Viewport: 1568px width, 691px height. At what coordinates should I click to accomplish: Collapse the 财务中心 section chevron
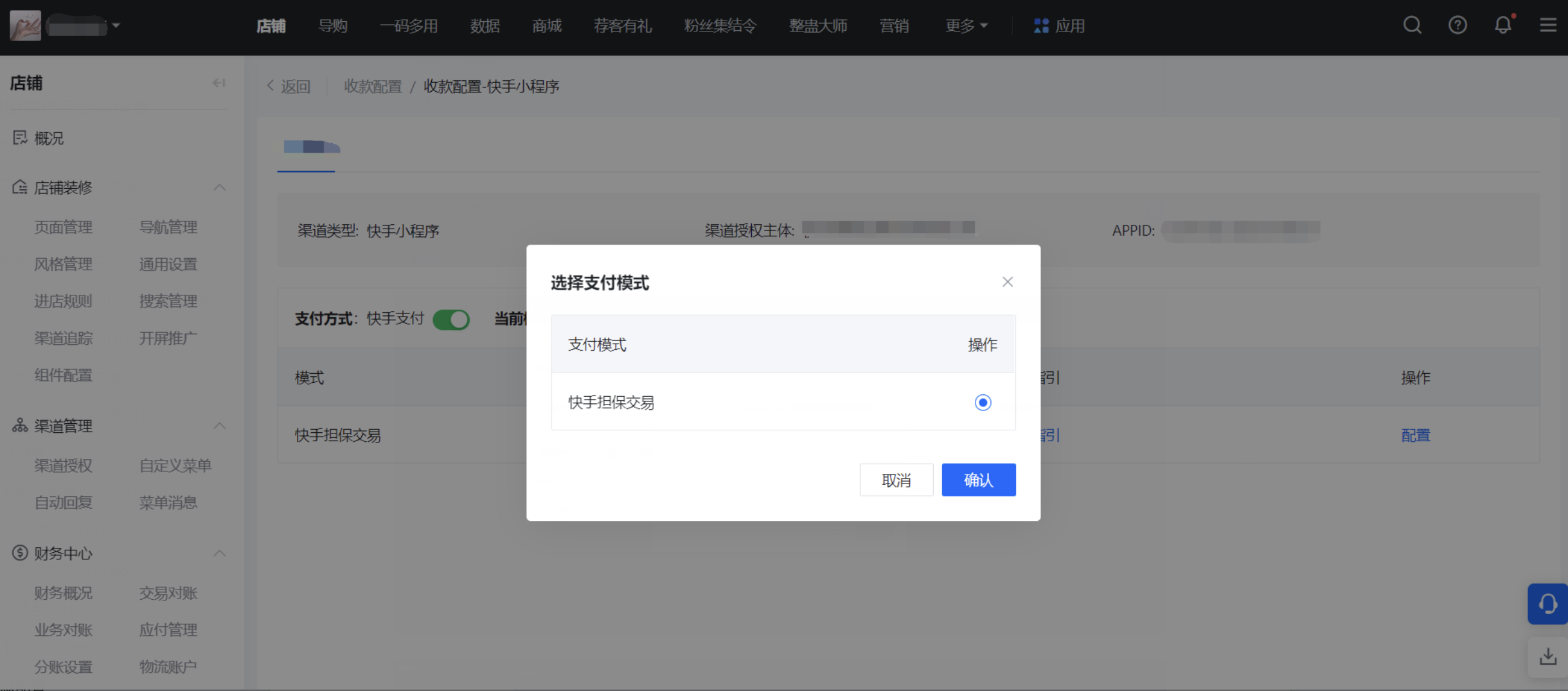(x=219, y=553)
